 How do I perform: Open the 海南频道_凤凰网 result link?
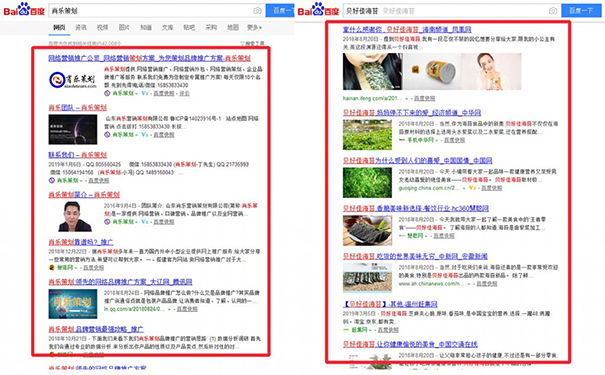[x=407, y=29]
